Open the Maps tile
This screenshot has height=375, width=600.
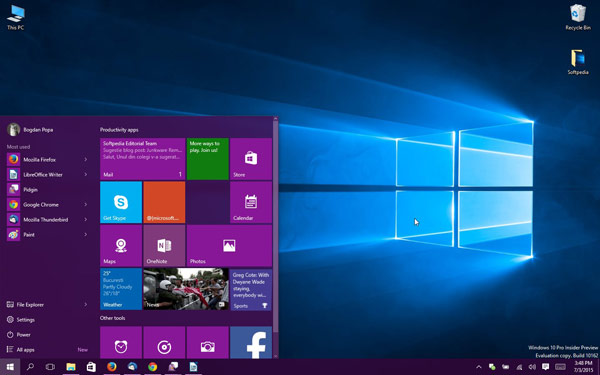[121, 246]
